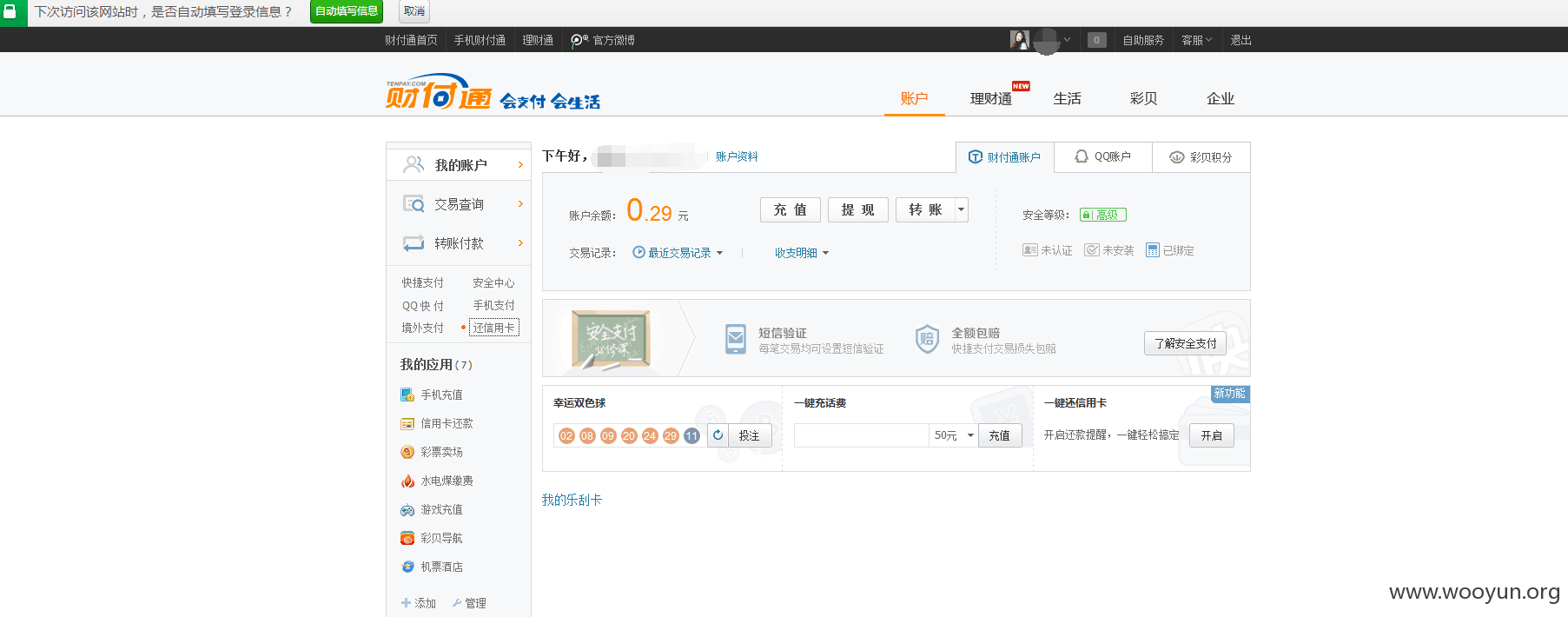Viewport: 1568px width, 617px height.
Task: Expand 我的账户 sidebar chevron
Action: (x=520, y=164)
